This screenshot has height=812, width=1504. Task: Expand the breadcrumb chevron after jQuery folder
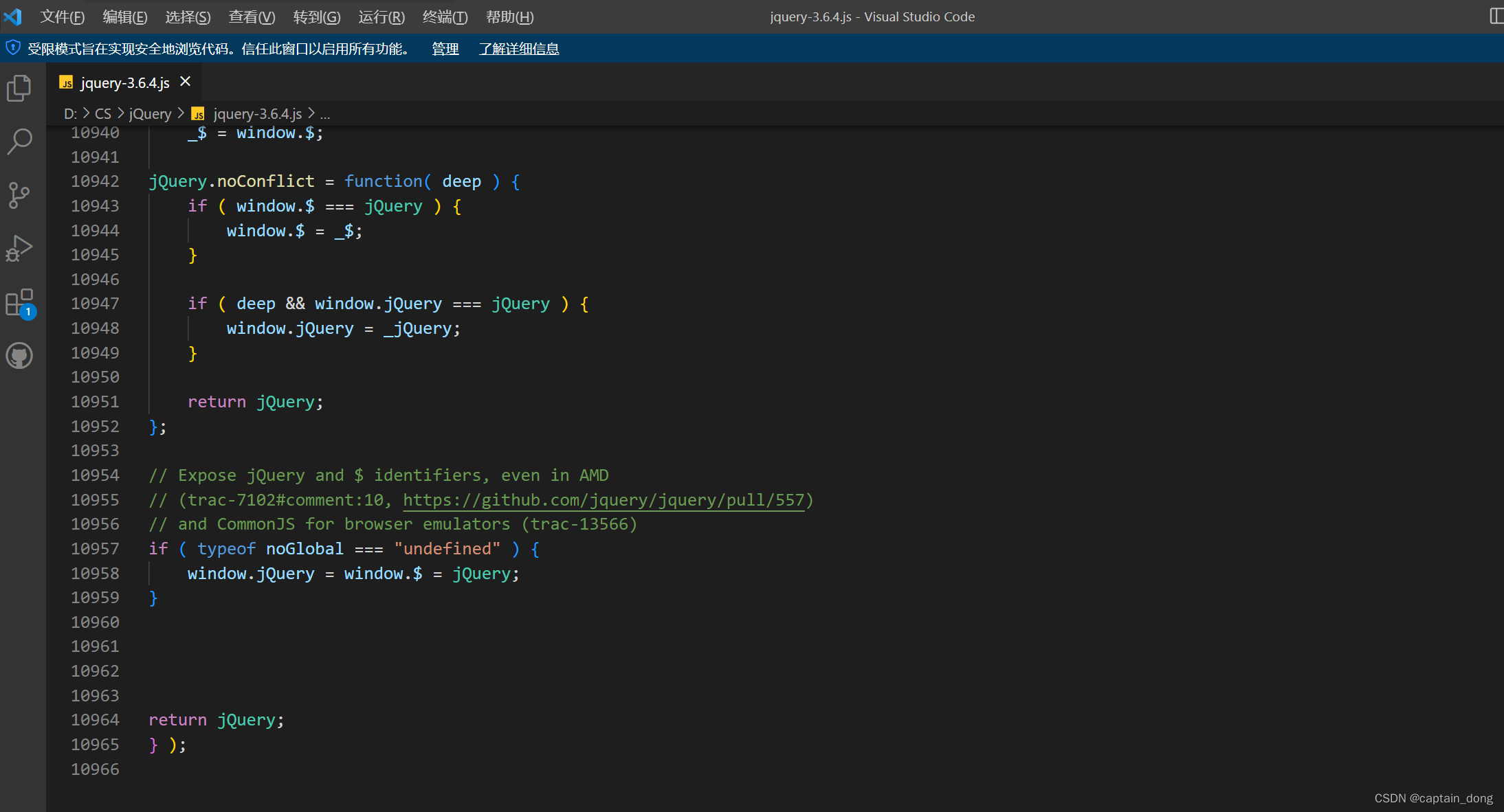point(180,113)
